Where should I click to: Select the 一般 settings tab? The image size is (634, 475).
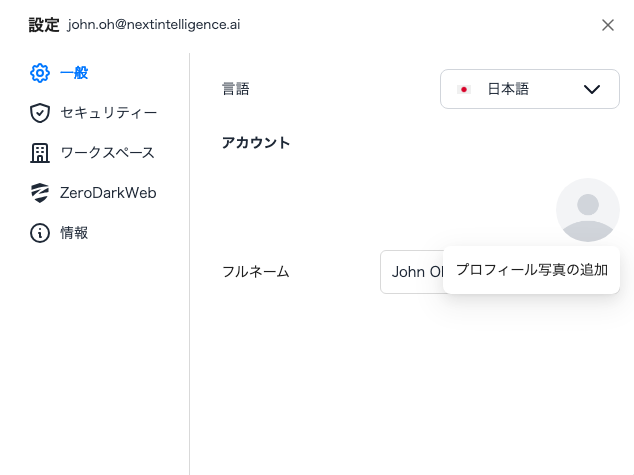click(74, 73)
